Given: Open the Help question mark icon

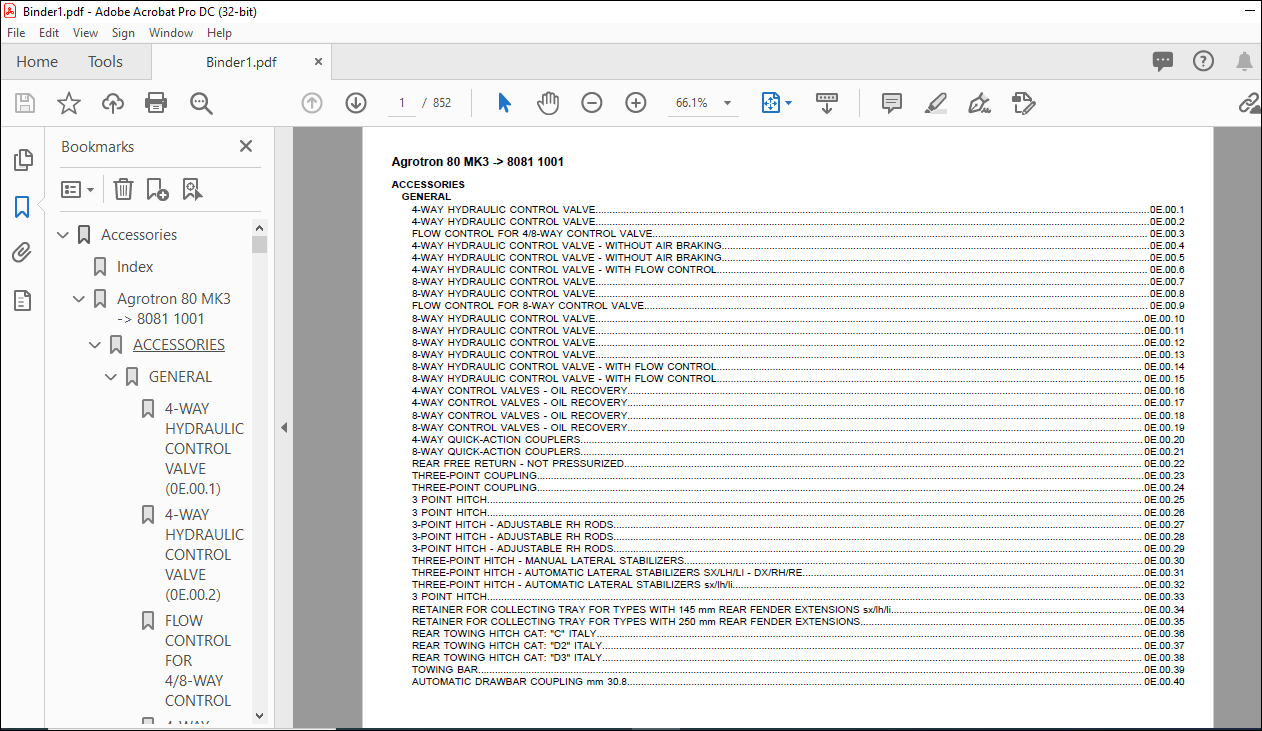Looking at the screenshot, I should click(1203, 61).
